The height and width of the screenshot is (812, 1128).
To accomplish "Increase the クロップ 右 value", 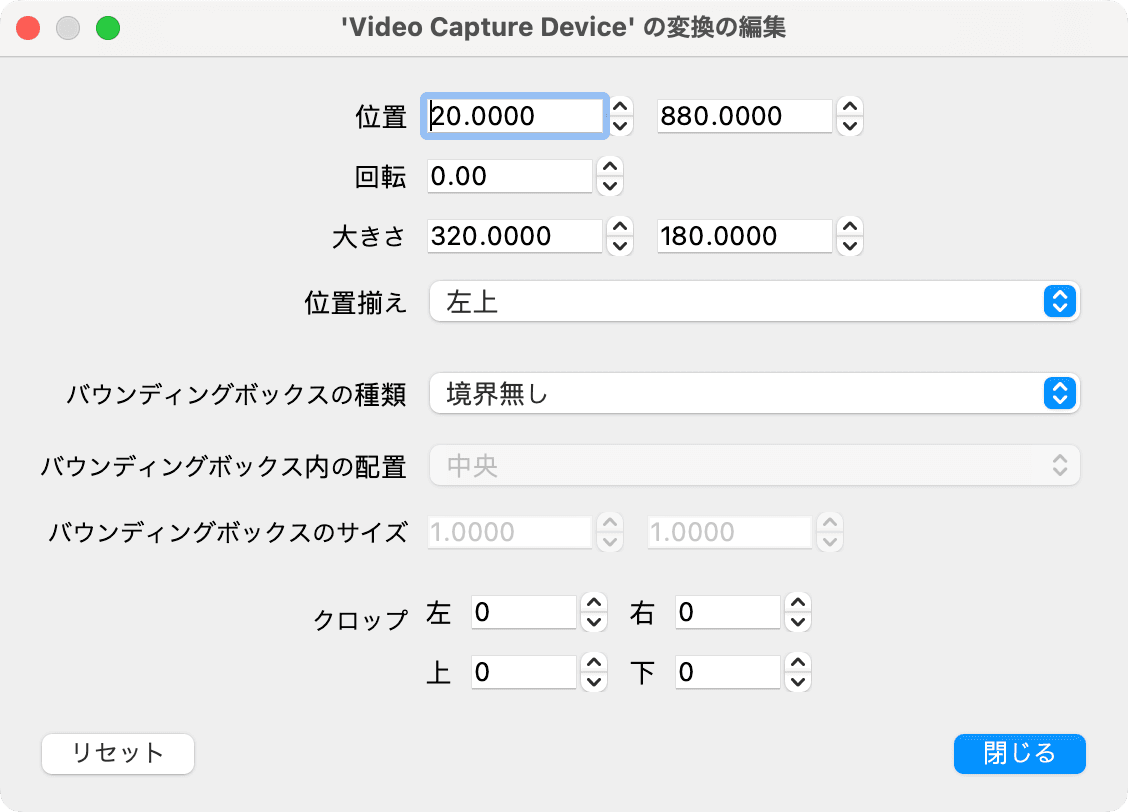I will [x=798, y=603].
